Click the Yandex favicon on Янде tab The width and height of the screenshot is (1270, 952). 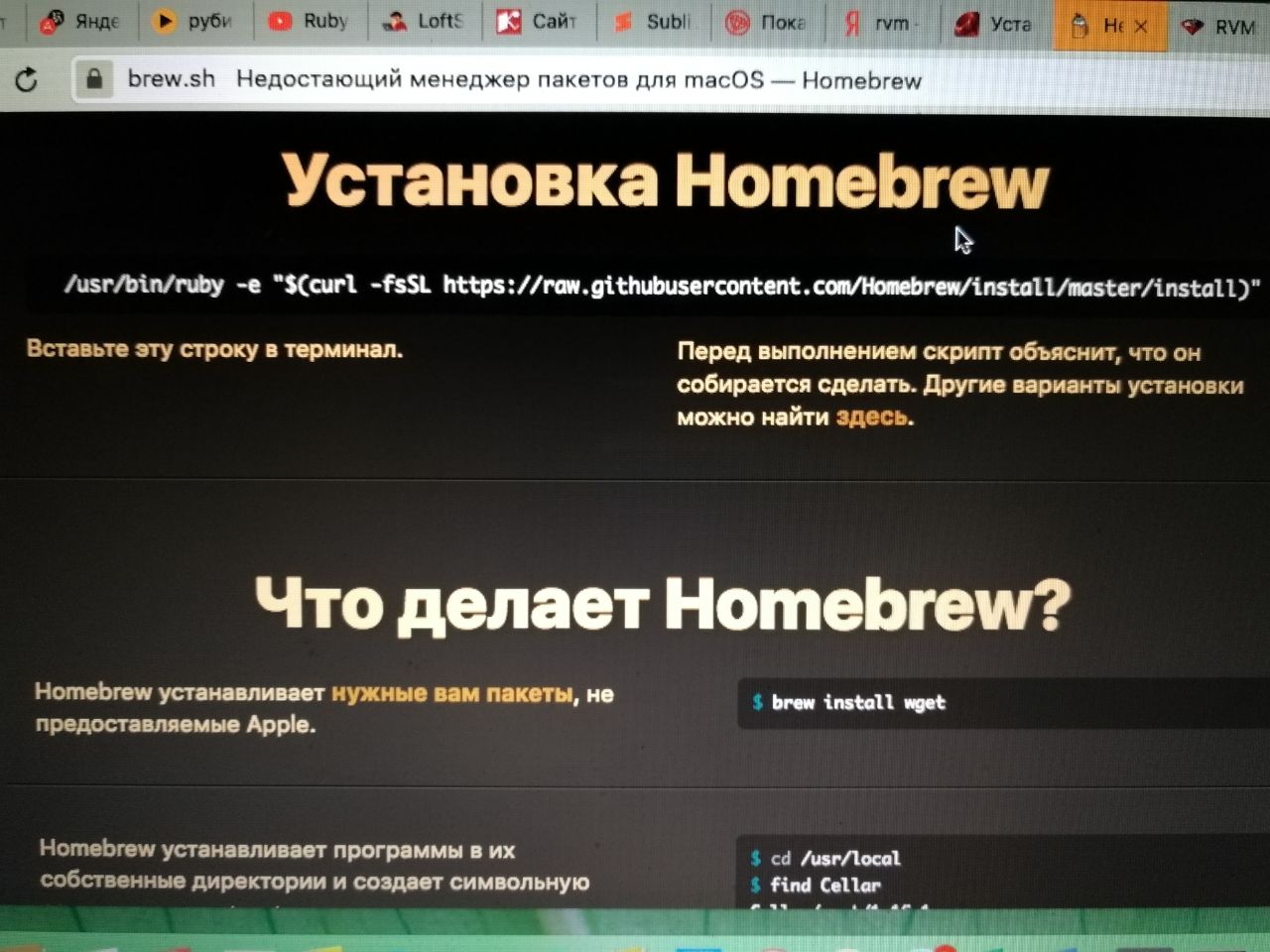click(x=53, y=22)
